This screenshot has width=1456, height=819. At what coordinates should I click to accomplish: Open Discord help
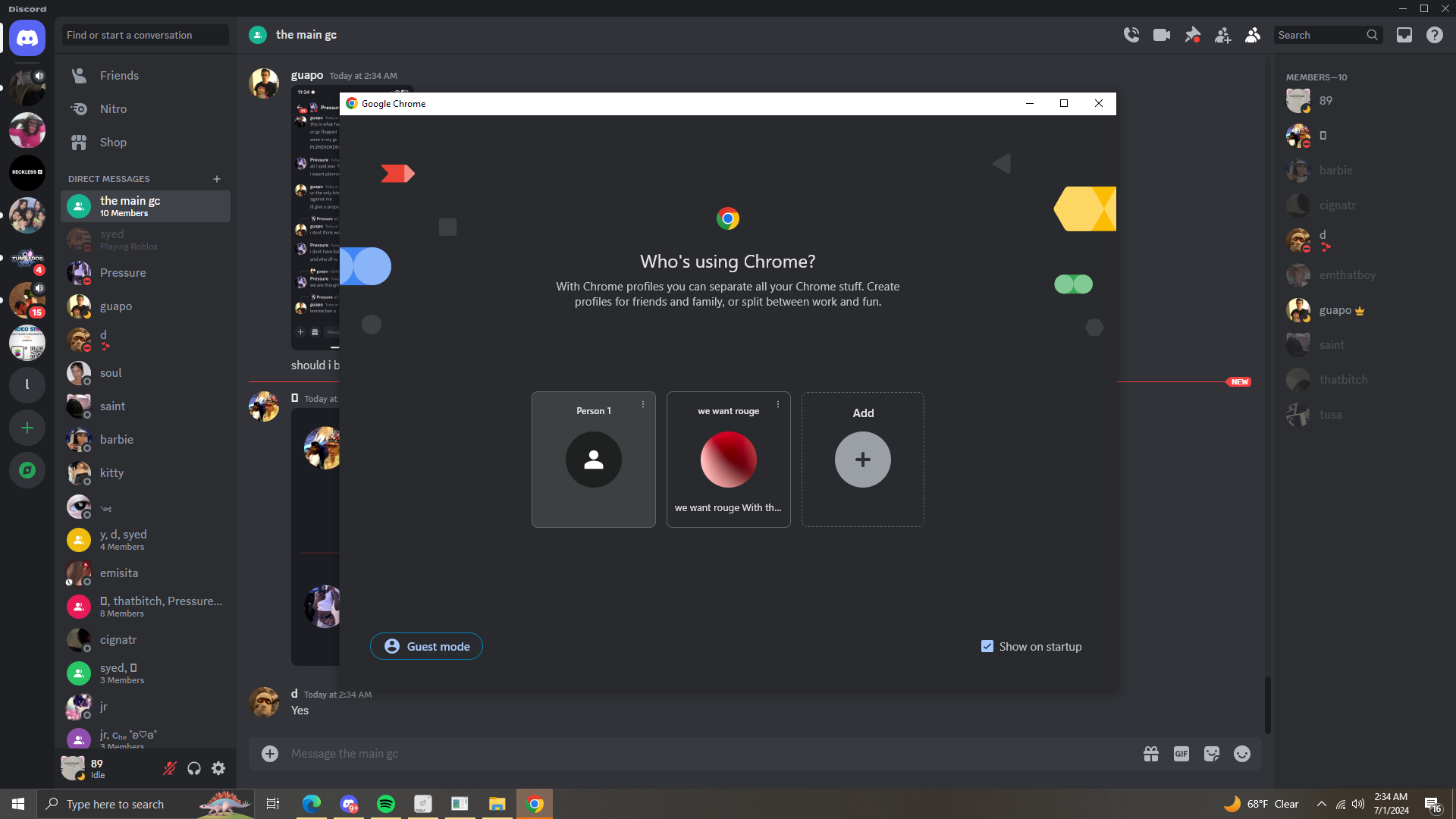1435,35
